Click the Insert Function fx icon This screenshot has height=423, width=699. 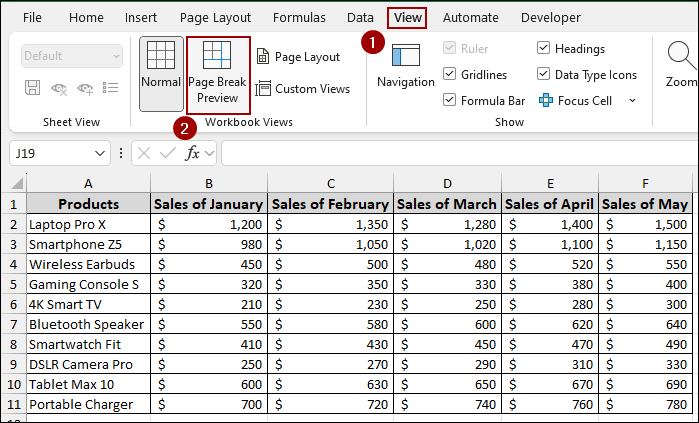click(192, 153)
